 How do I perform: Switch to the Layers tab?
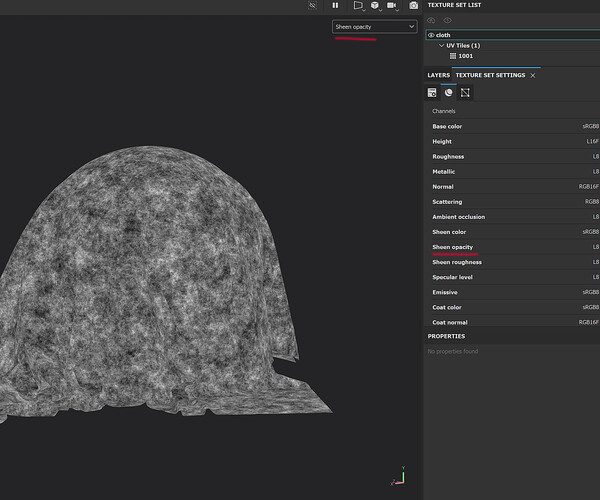click(438, 75)
